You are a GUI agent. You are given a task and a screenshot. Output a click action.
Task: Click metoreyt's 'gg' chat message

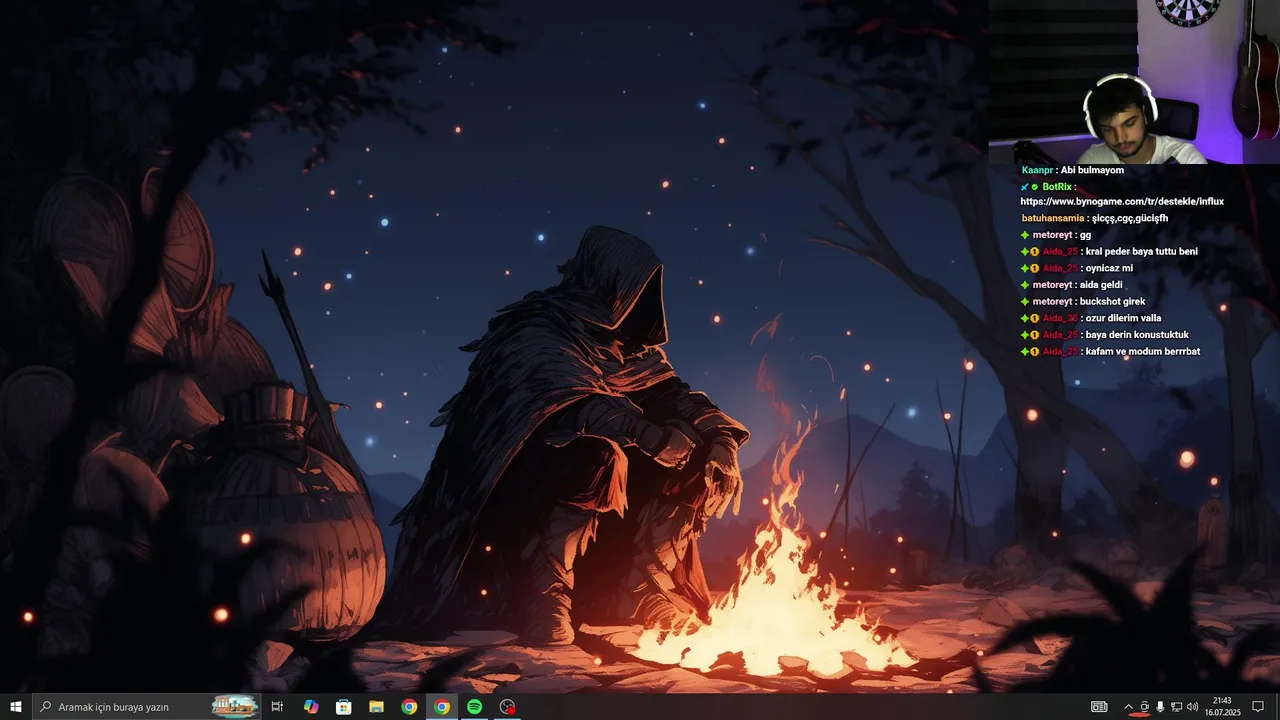point(1056,235)
